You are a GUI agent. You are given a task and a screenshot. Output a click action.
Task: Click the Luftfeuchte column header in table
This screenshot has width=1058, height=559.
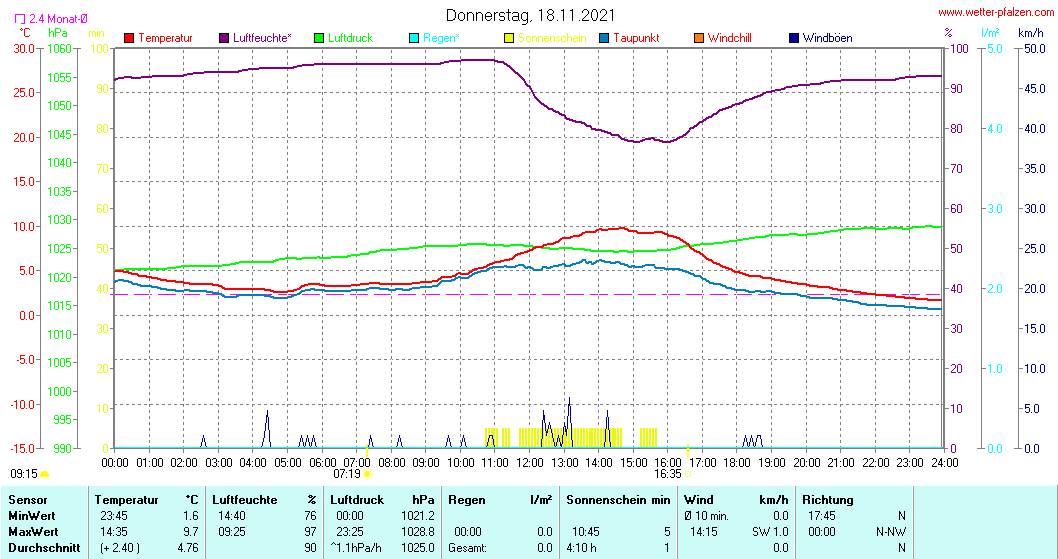245,500
